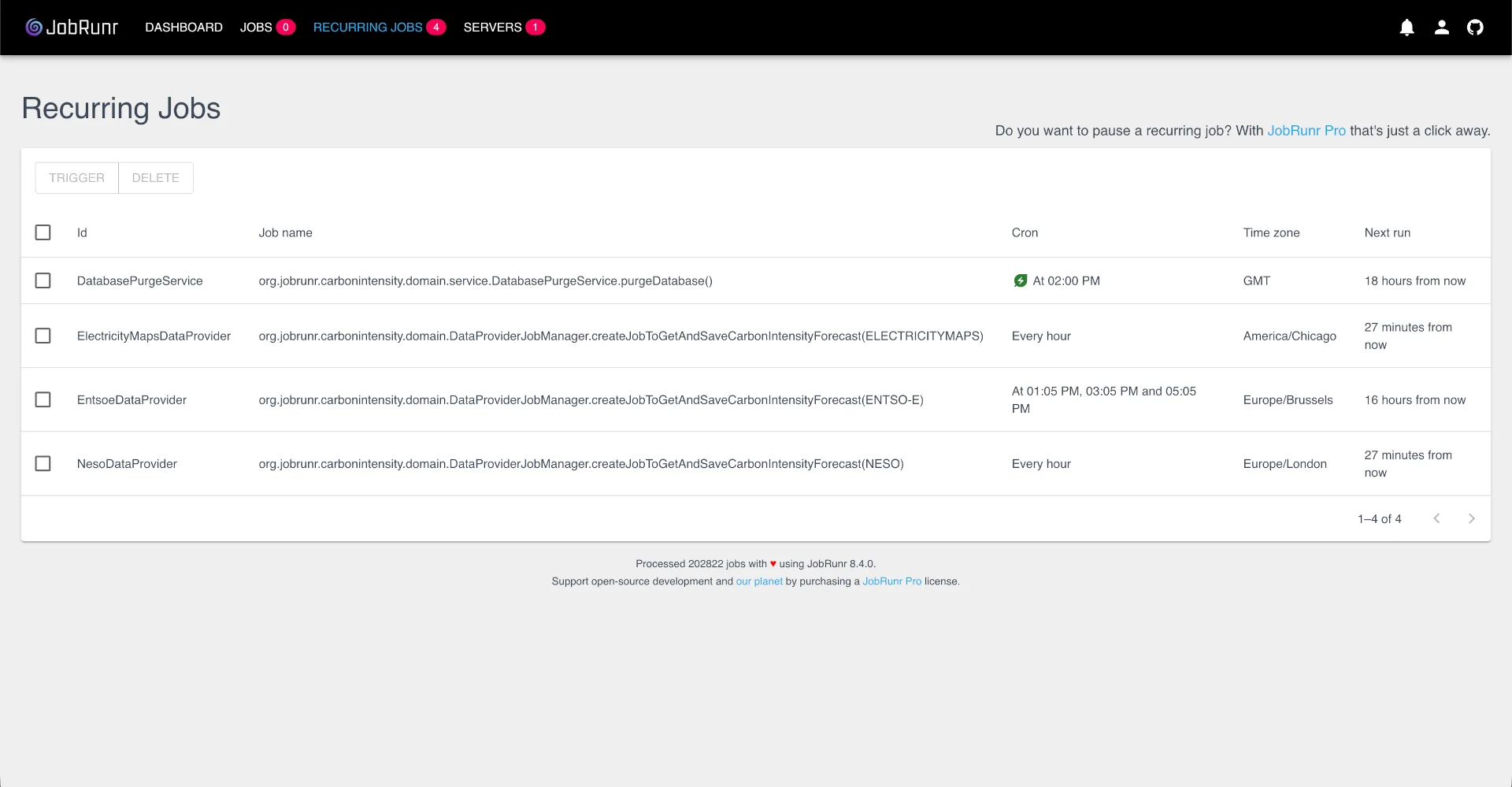1512x787 pixels.
Task: Click the Europe/London time zone cell
Action: pos(1284,463)
